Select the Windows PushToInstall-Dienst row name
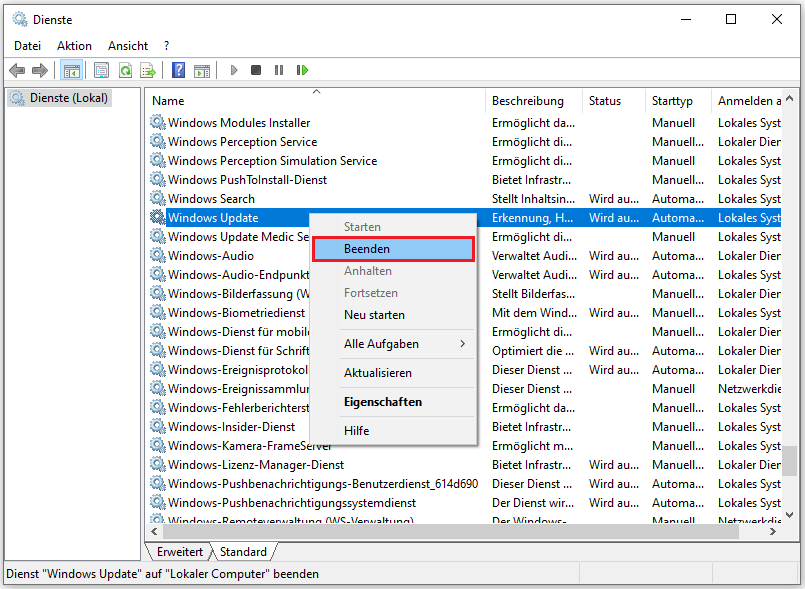 (x=247, y=180)
